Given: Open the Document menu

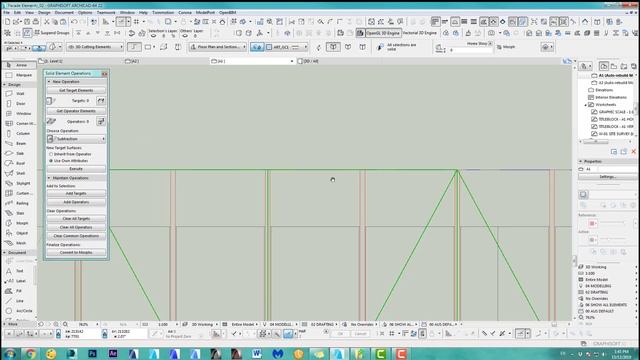Looking at the screenshot, I should [64, 13].
